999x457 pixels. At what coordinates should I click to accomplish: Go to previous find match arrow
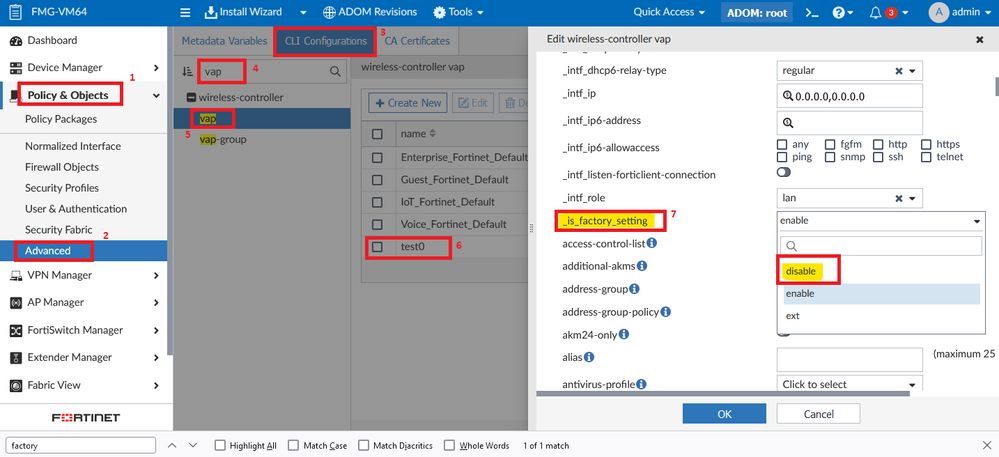coord(172,445)
